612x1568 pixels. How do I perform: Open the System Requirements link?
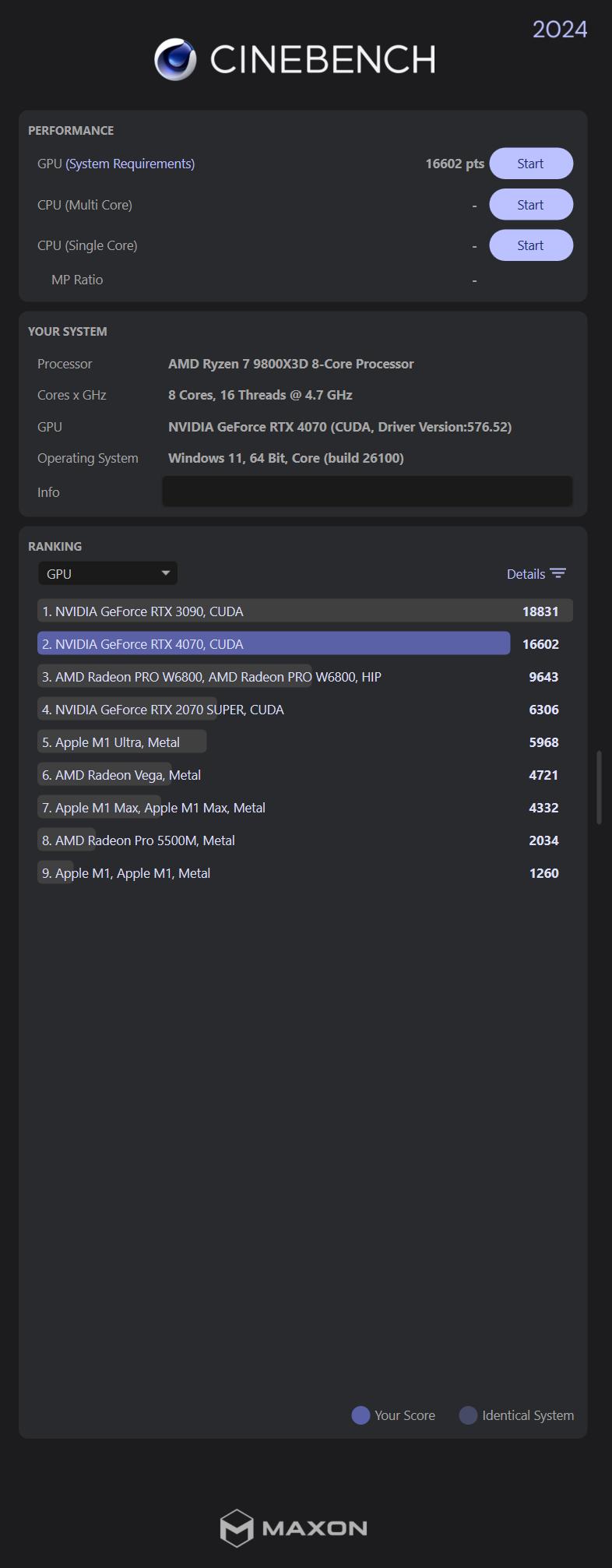(129, 164)
